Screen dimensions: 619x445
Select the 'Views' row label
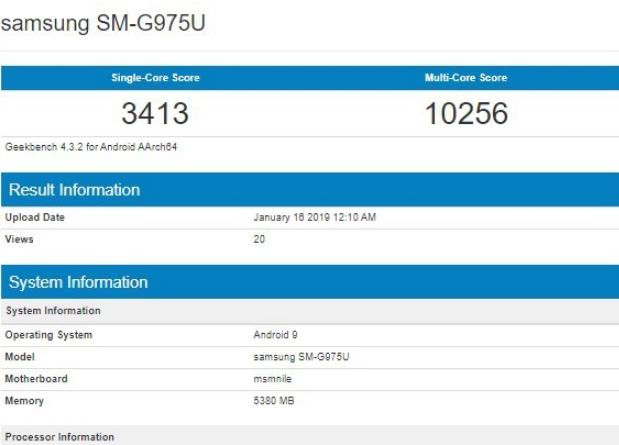pos(19,239)
